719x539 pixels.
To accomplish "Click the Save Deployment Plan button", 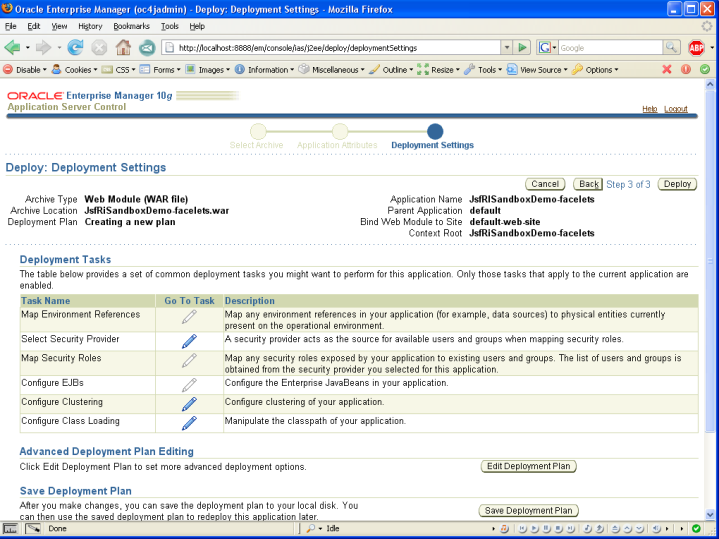I will point(528,511).
